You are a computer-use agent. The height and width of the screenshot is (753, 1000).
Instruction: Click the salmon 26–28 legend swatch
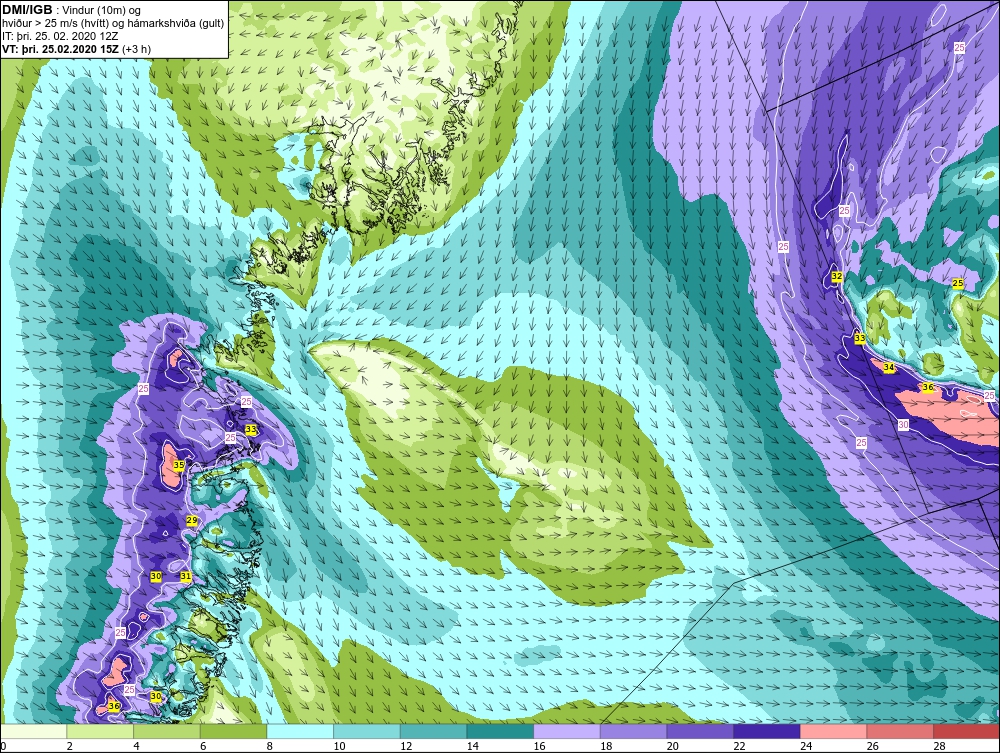pyautogui.click(x=900, y=731)
